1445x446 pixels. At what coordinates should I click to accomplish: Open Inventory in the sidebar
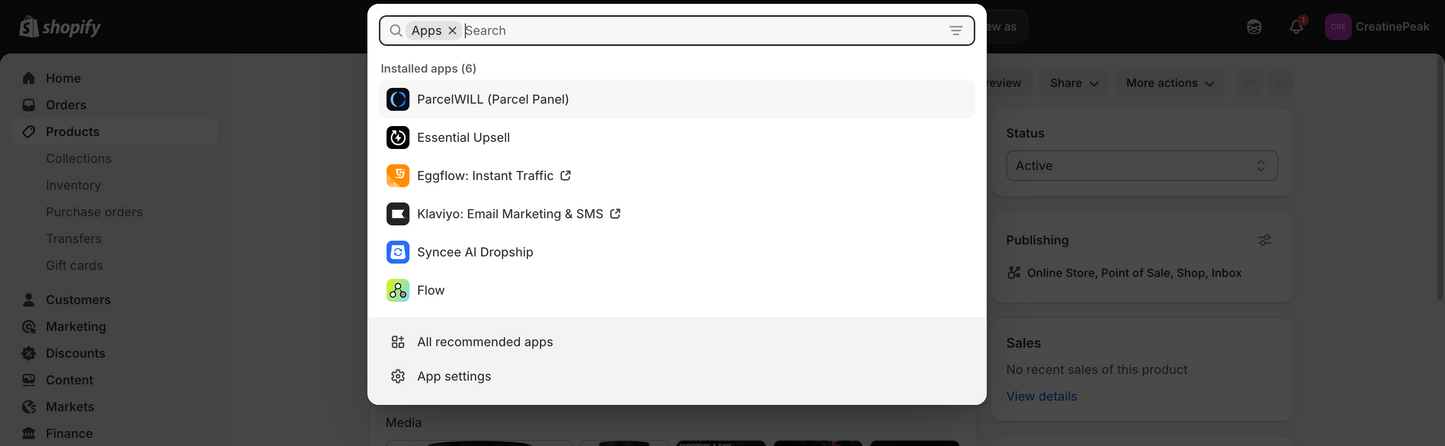click(x=73, y=185)
